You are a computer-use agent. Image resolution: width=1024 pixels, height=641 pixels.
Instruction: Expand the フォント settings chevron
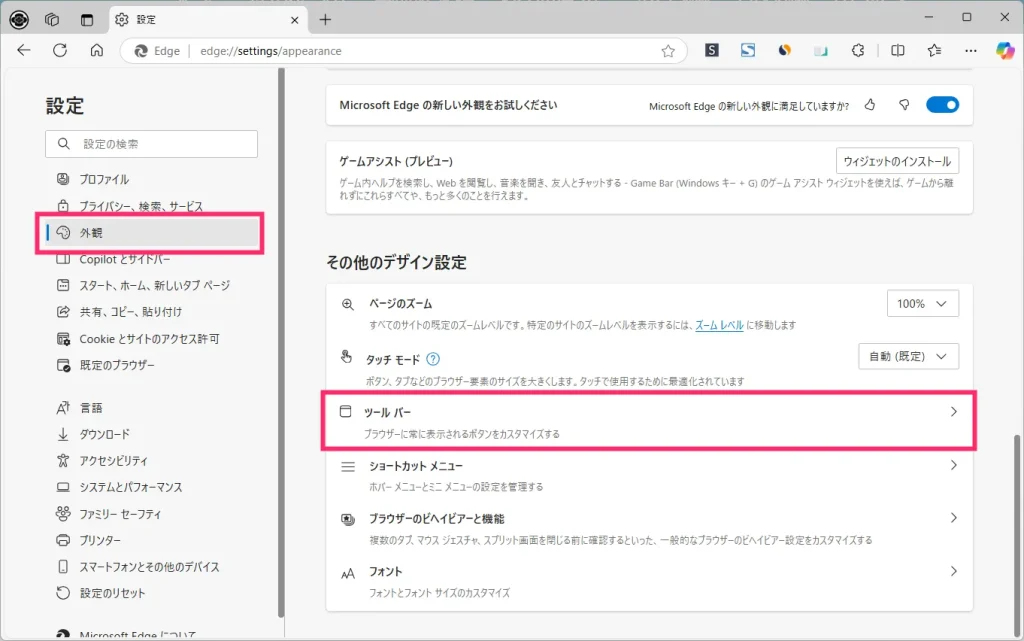pos(953,571)
